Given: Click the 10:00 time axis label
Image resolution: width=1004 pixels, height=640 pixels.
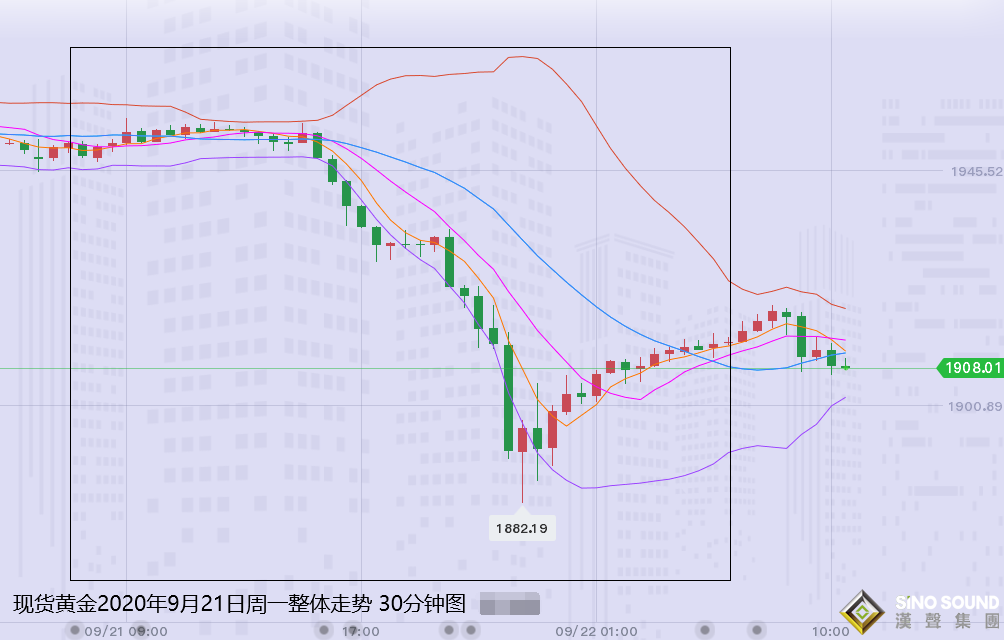Looking at the screenshot, I should coord(831,631).
